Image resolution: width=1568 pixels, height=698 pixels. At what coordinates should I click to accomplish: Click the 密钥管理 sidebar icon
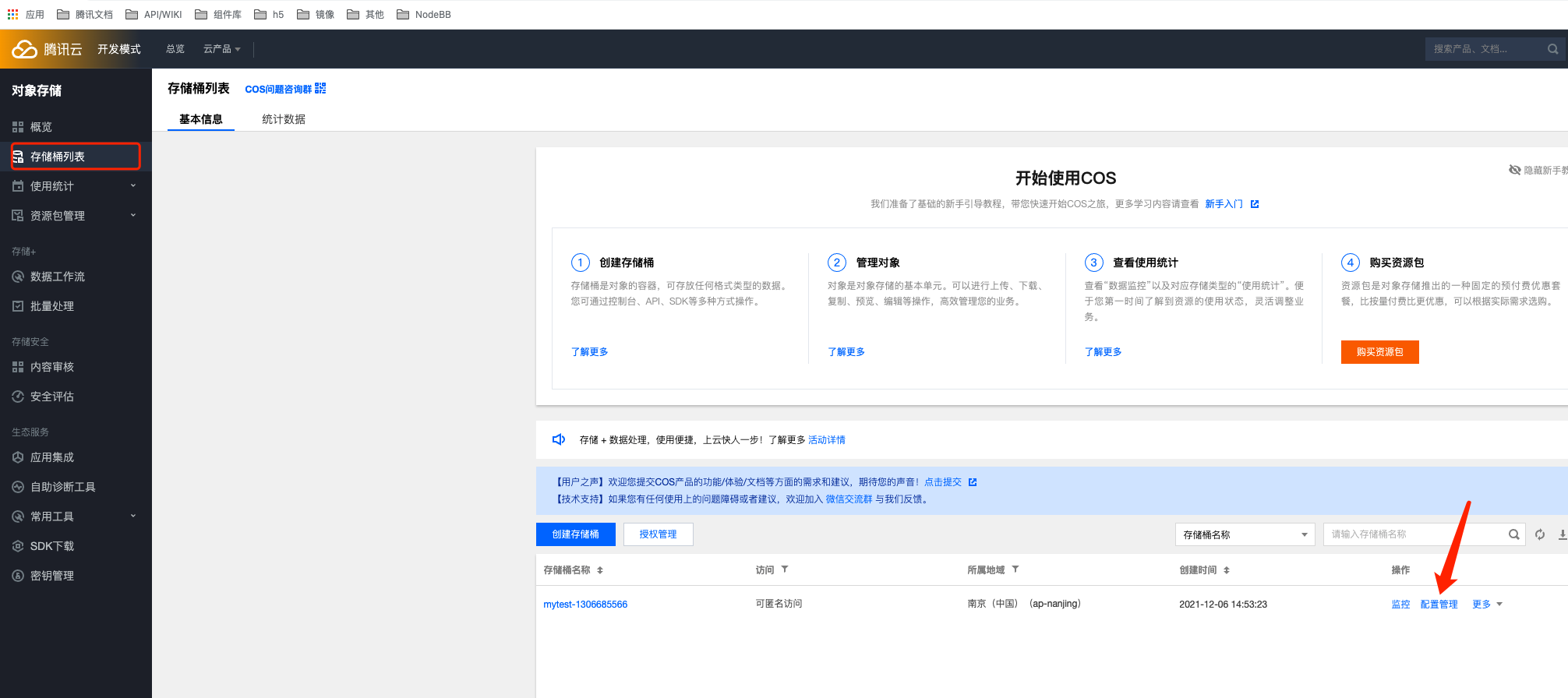(18, 576)
